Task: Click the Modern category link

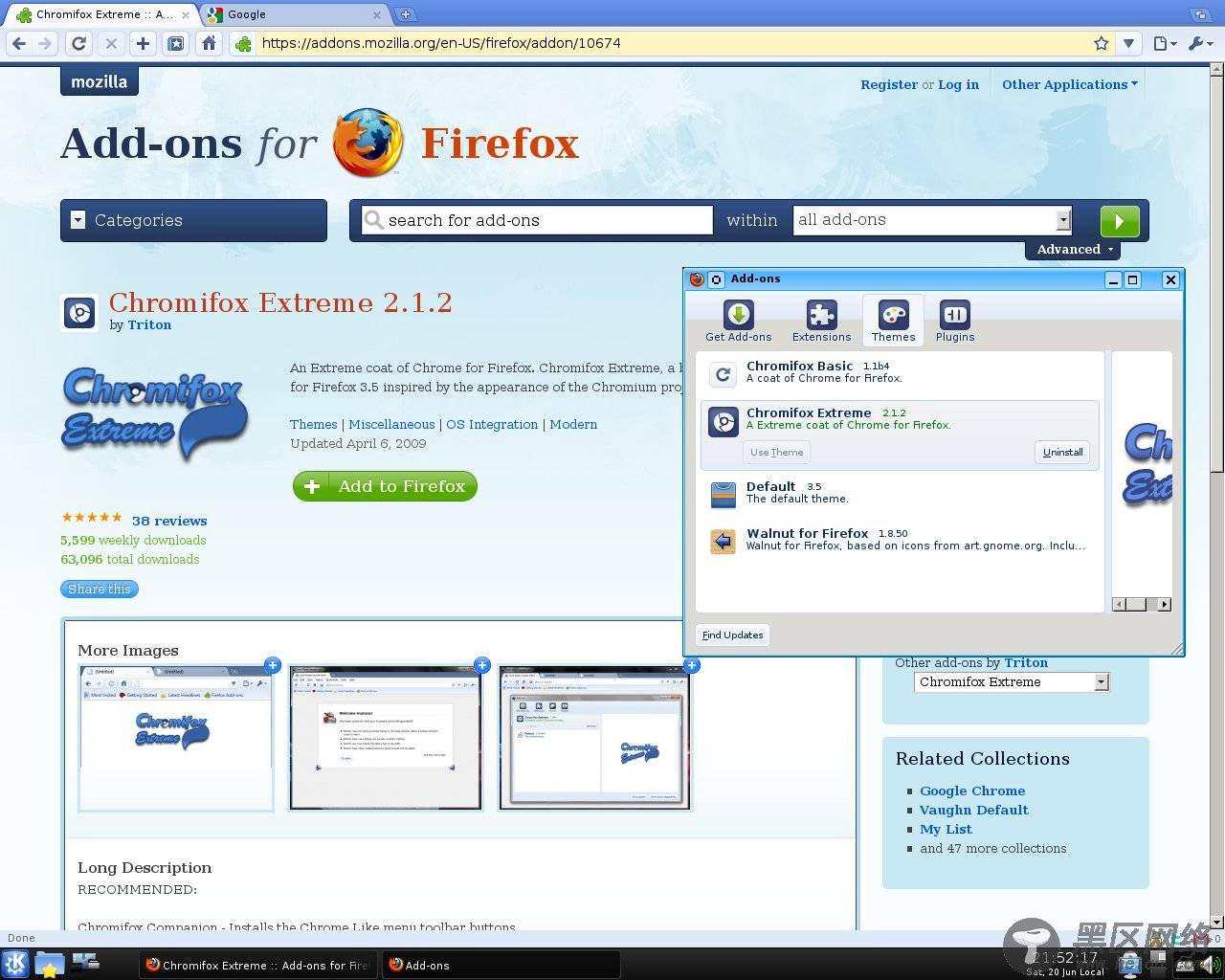Action: pos(573,424)
